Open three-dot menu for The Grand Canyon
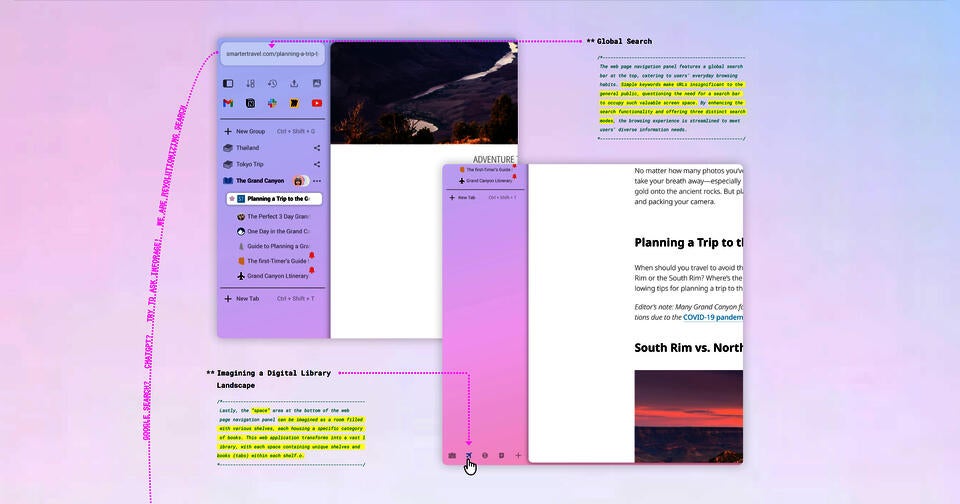The width and height of the screenshot is (960, 504). click(317, 181)
